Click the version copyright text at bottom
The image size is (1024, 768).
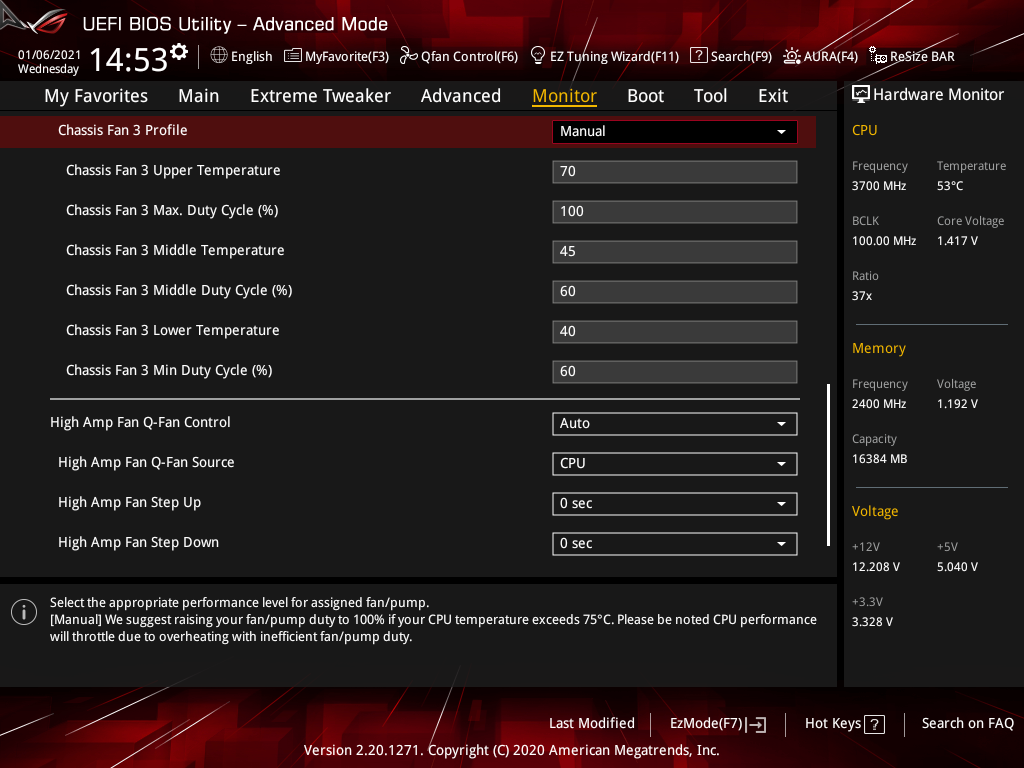[x=511, y=750]
